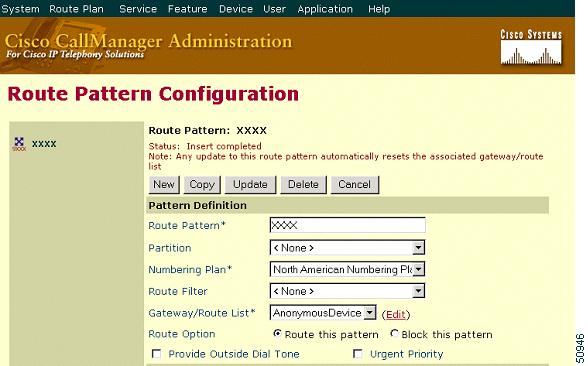Click the Cancel button

click(354, 184)
